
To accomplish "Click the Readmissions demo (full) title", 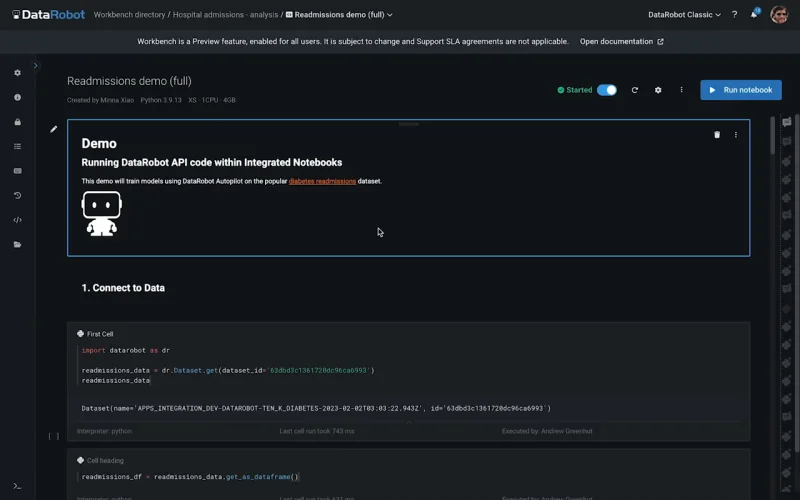I will coord(129,81).
